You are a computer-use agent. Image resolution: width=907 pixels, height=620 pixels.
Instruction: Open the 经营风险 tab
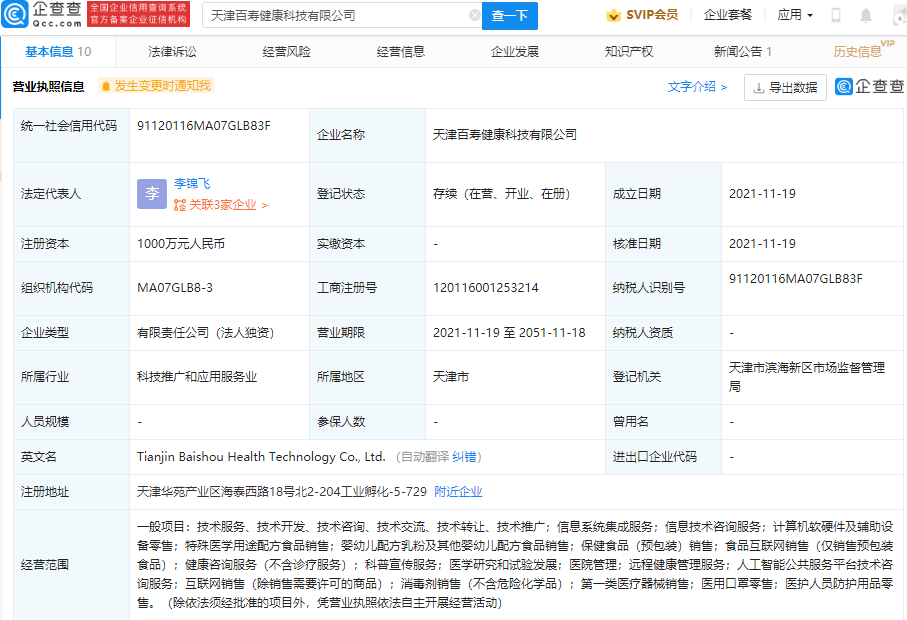pyautogui.click(x=286, y=51)
